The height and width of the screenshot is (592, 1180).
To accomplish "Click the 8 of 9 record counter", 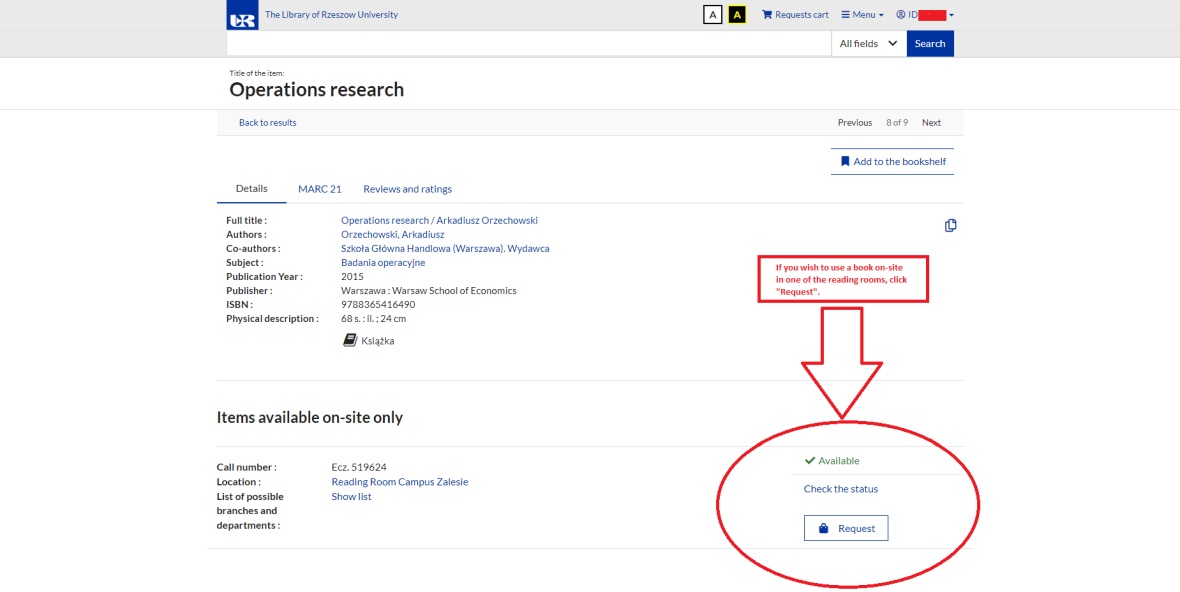I will (x=897, y=123).
